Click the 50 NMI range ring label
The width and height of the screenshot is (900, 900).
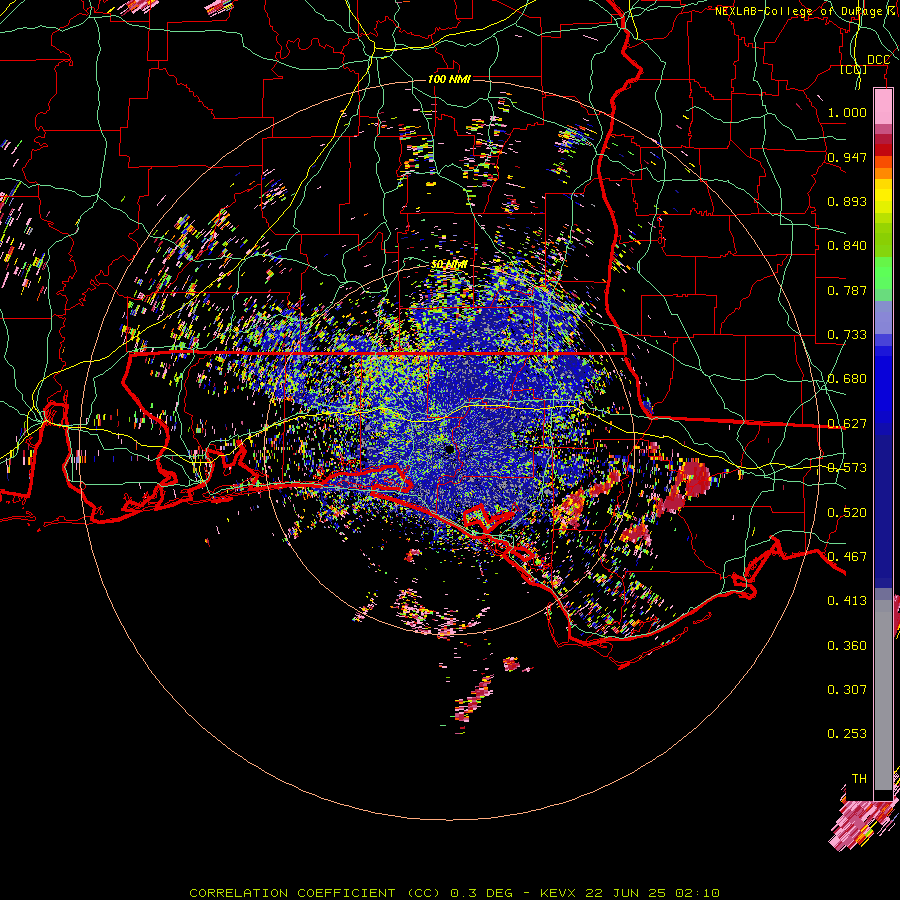(449, 265)
